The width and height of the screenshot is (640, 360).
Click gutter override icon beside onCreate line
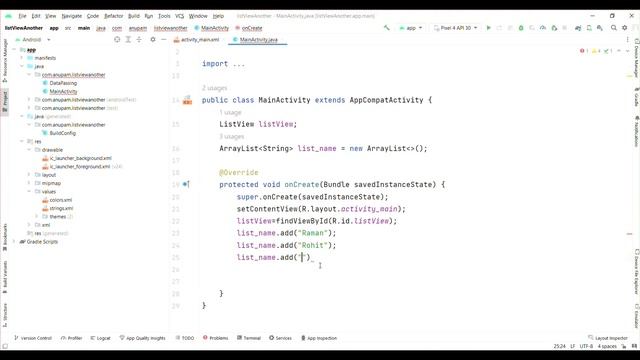coord(186,184)
